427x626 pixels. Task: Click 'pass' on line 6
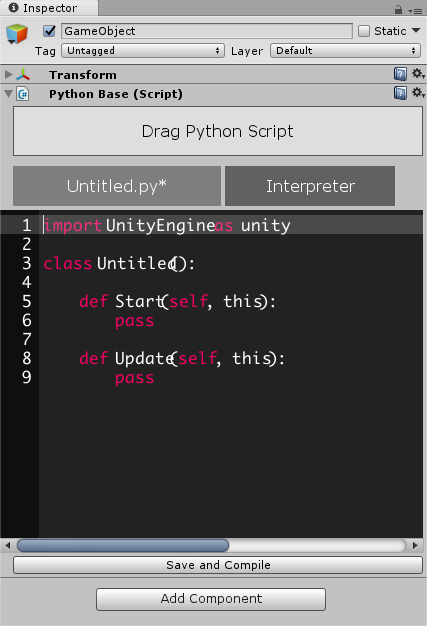(x=134, y=321)
